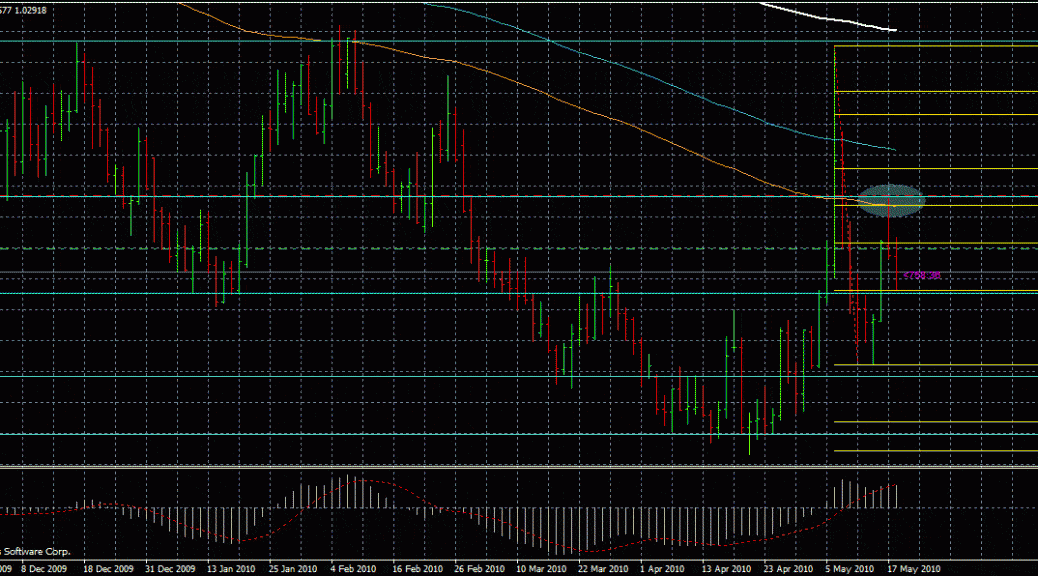The image size is (1038, 576).
Task: Click the 10 Mar 2010 date label
Action: click(541, 569)
